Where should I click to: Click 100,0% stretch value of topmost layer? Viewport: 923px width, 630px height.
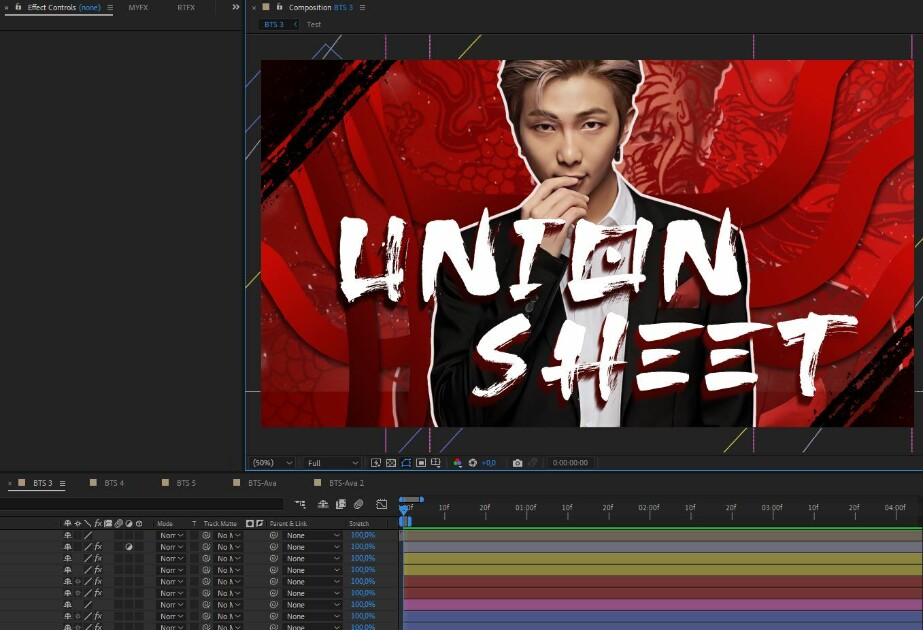tap(363, 535)
